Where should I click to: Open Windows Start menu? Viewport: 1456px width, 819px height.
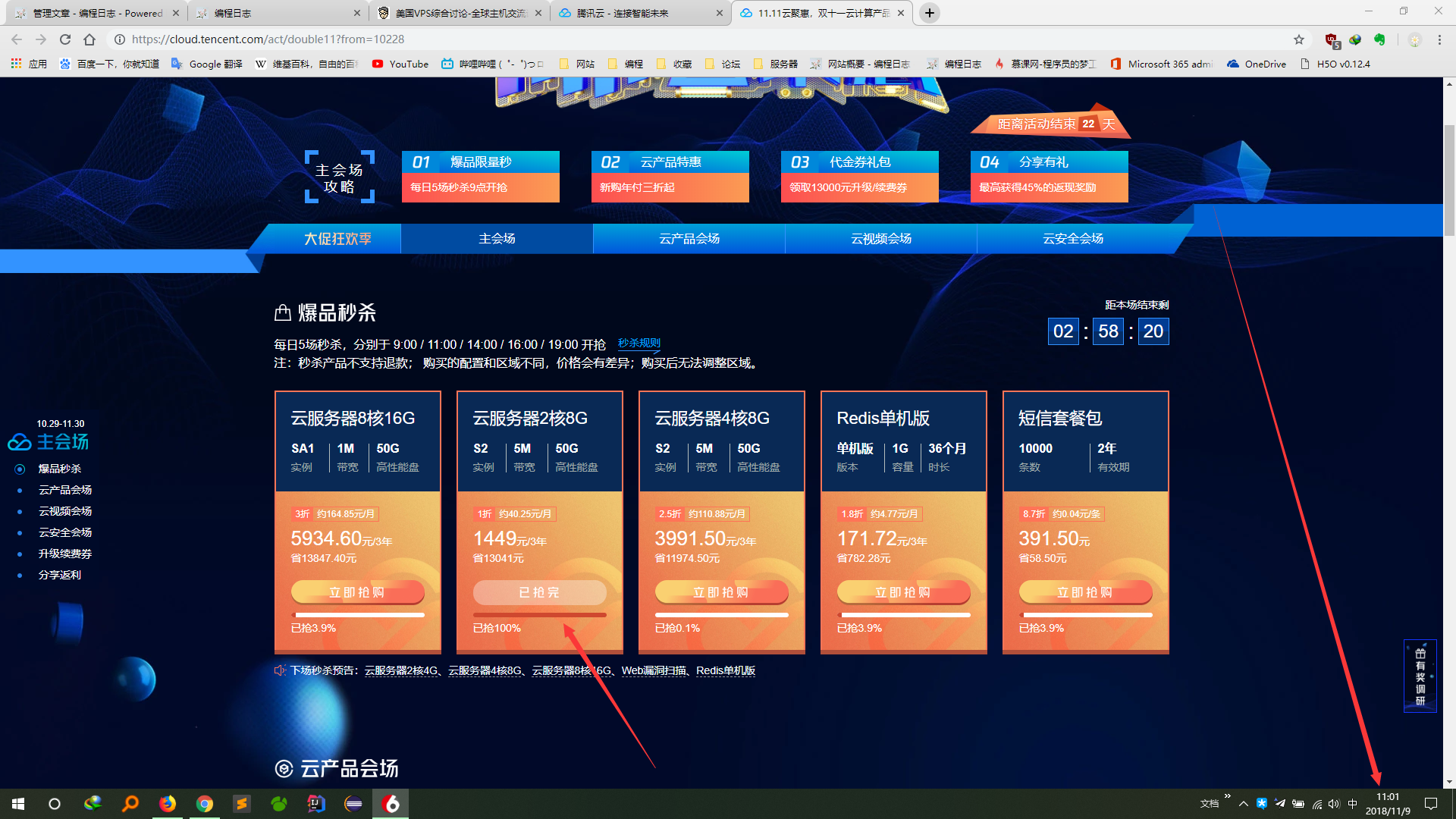(x=18, y=804)
